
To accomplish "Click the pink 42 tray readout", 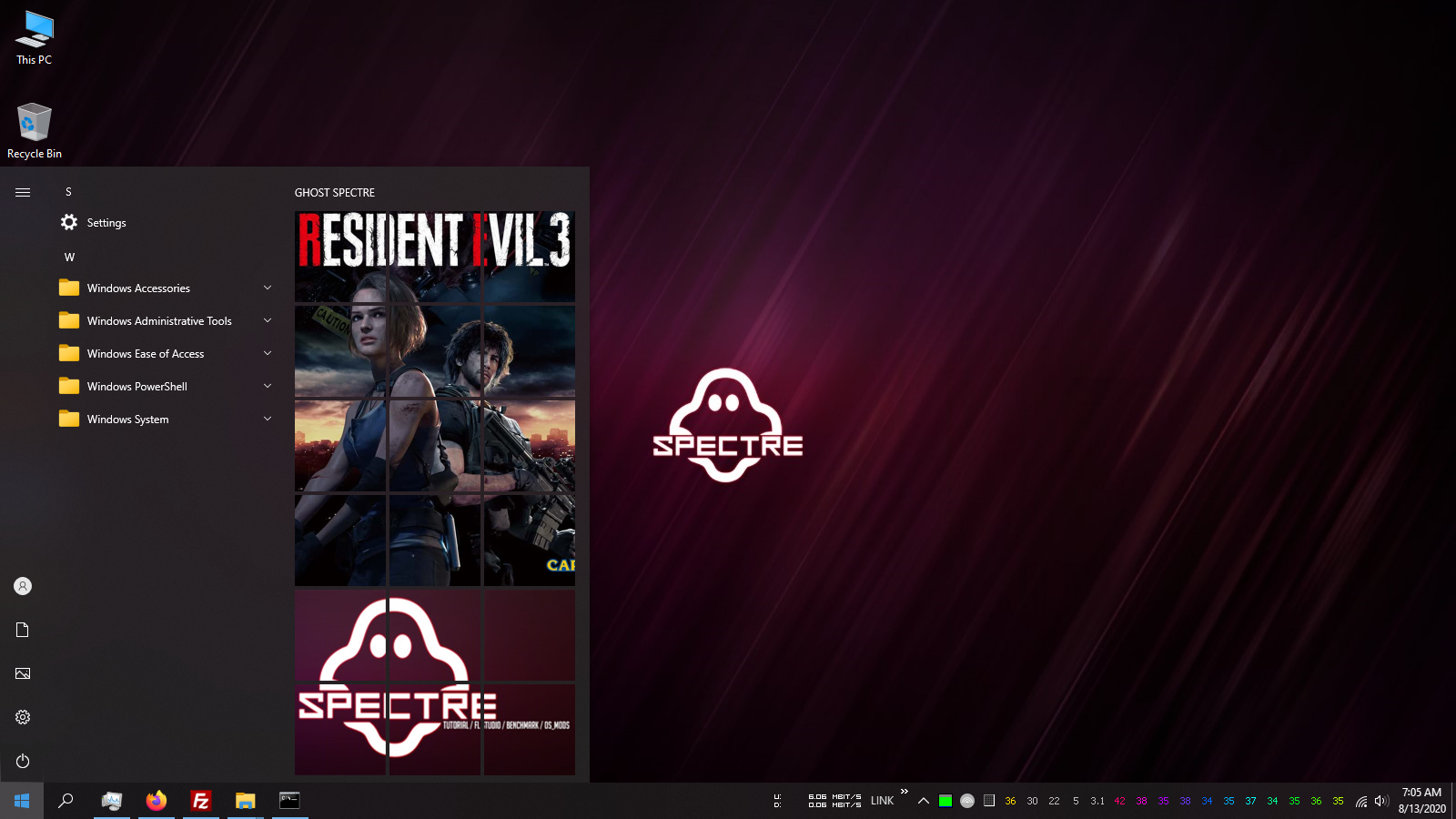I will click(x=1119, y=801).
